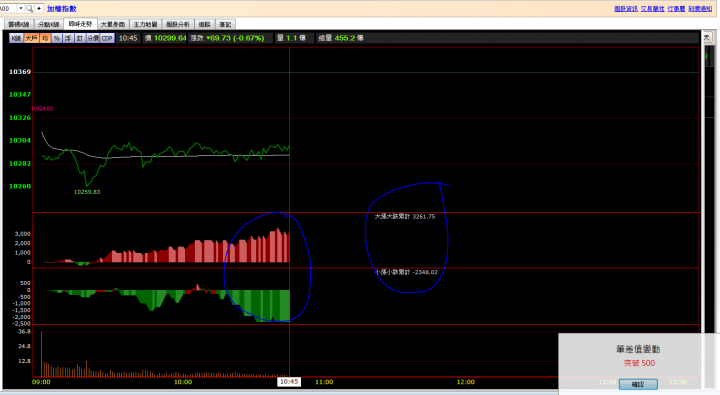Click the red 突破 500 alert text

tap(639, 363)
